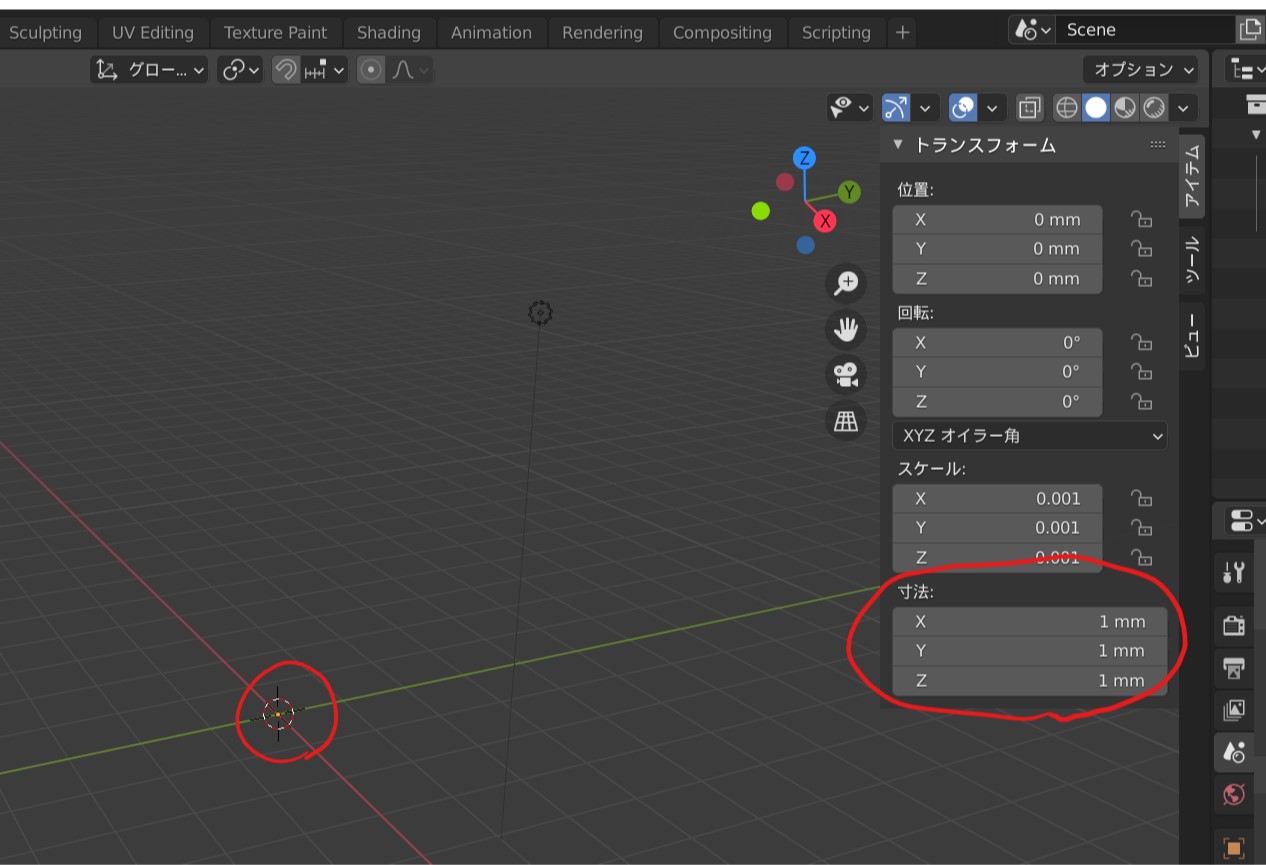This screenshot has height=865, width=1266.
Task: Click the 位置 Z field
Action: click(997, 279)
